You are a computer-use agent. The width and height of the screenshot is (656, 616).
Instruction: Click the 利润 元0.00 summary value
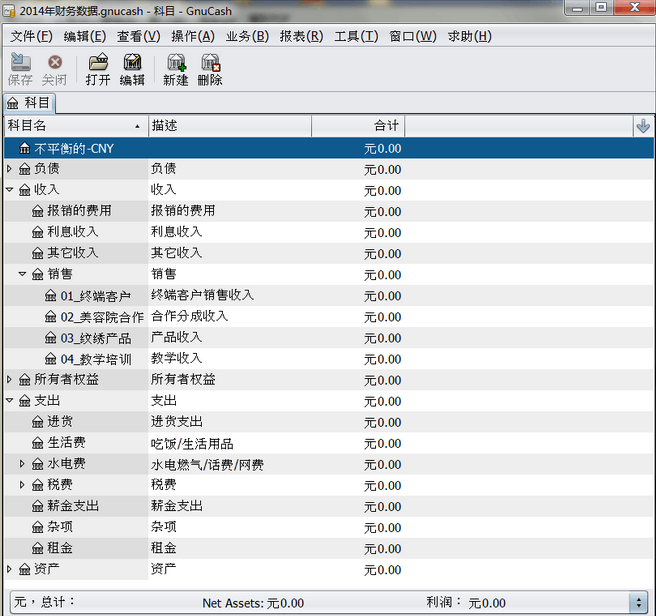487,603
